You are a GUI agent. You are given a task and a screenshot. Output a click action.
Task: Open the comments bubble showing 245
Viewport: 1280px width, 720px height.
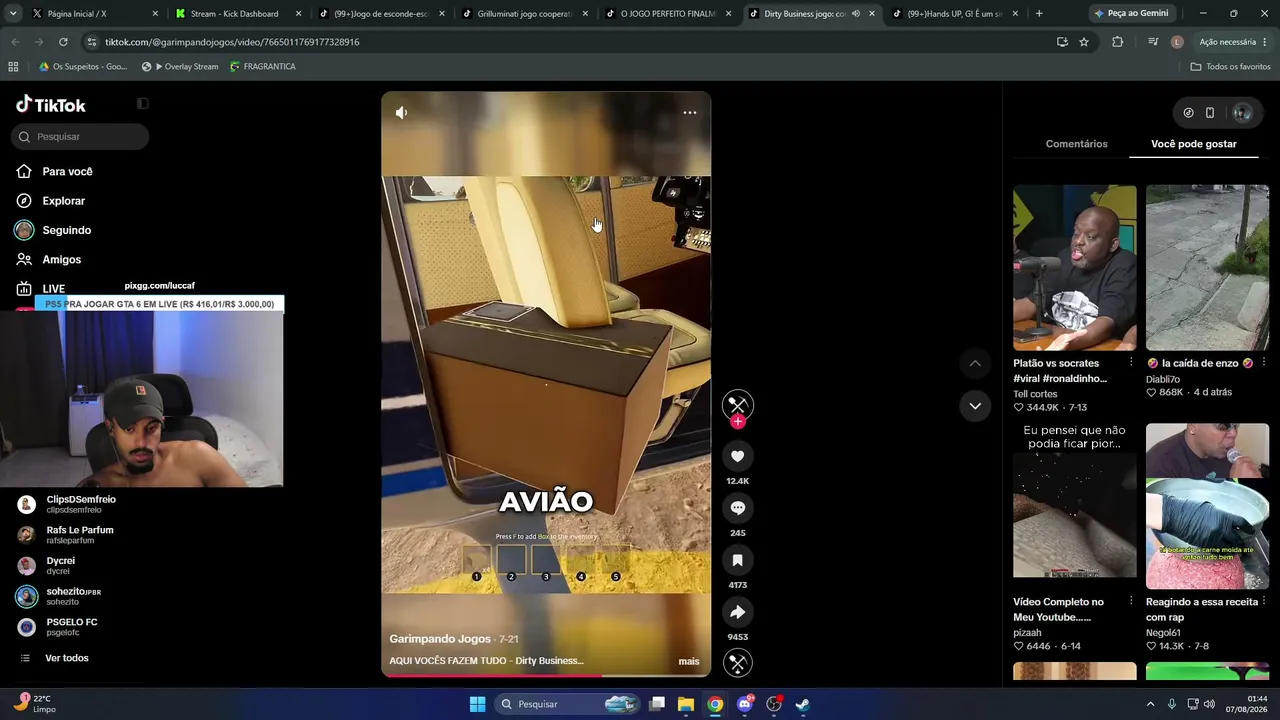(738, 508)
